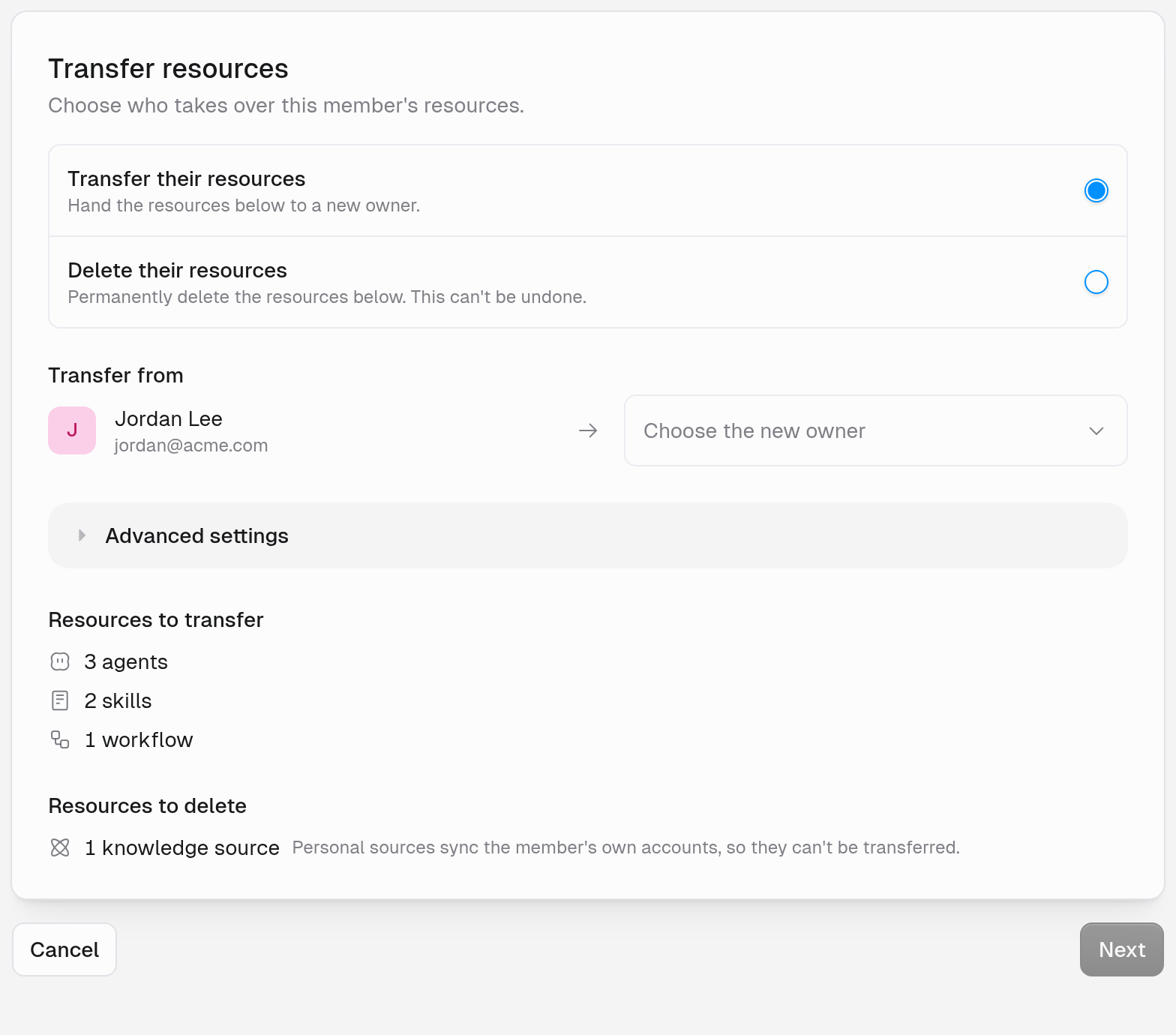Click the Cancel button
The image size is (1176, 1035).
64,949
